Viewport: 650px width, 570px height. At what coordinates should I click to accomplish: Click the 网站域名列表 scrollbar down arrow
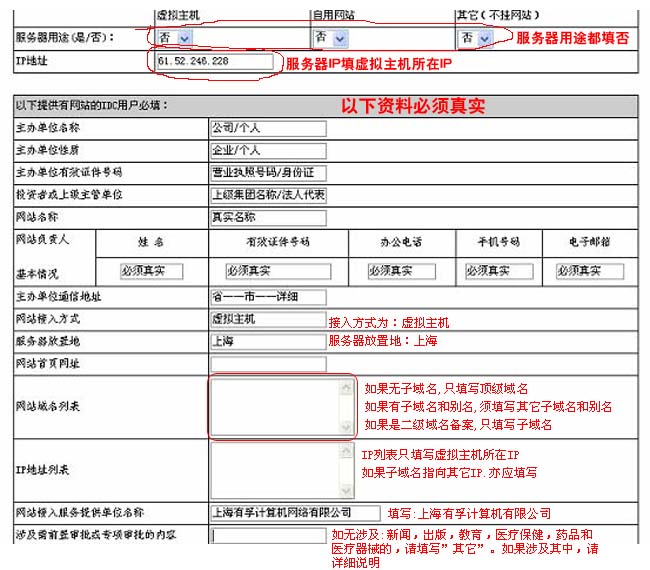point(347,429)
